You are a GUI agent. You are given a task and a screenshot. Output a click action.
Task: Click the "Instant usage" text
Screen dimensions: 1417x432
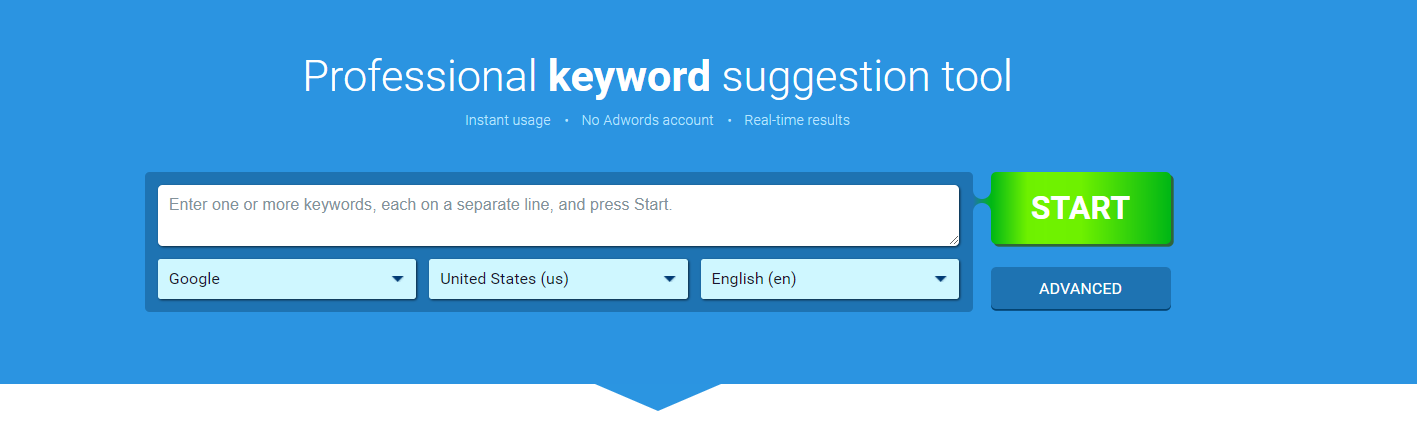point(507,120)
